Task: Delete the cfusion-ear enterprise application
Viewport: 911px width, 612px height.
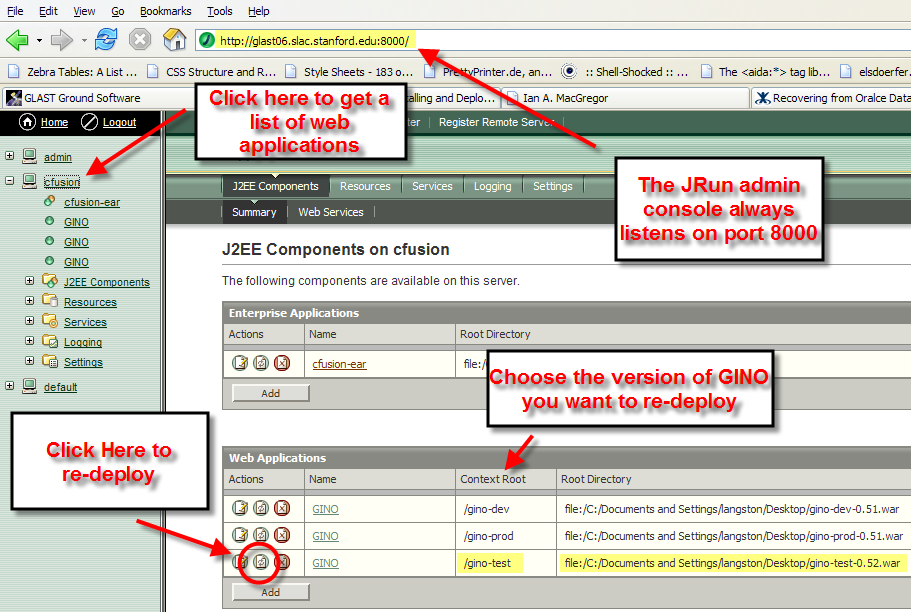Action: [x=282, y=363]
